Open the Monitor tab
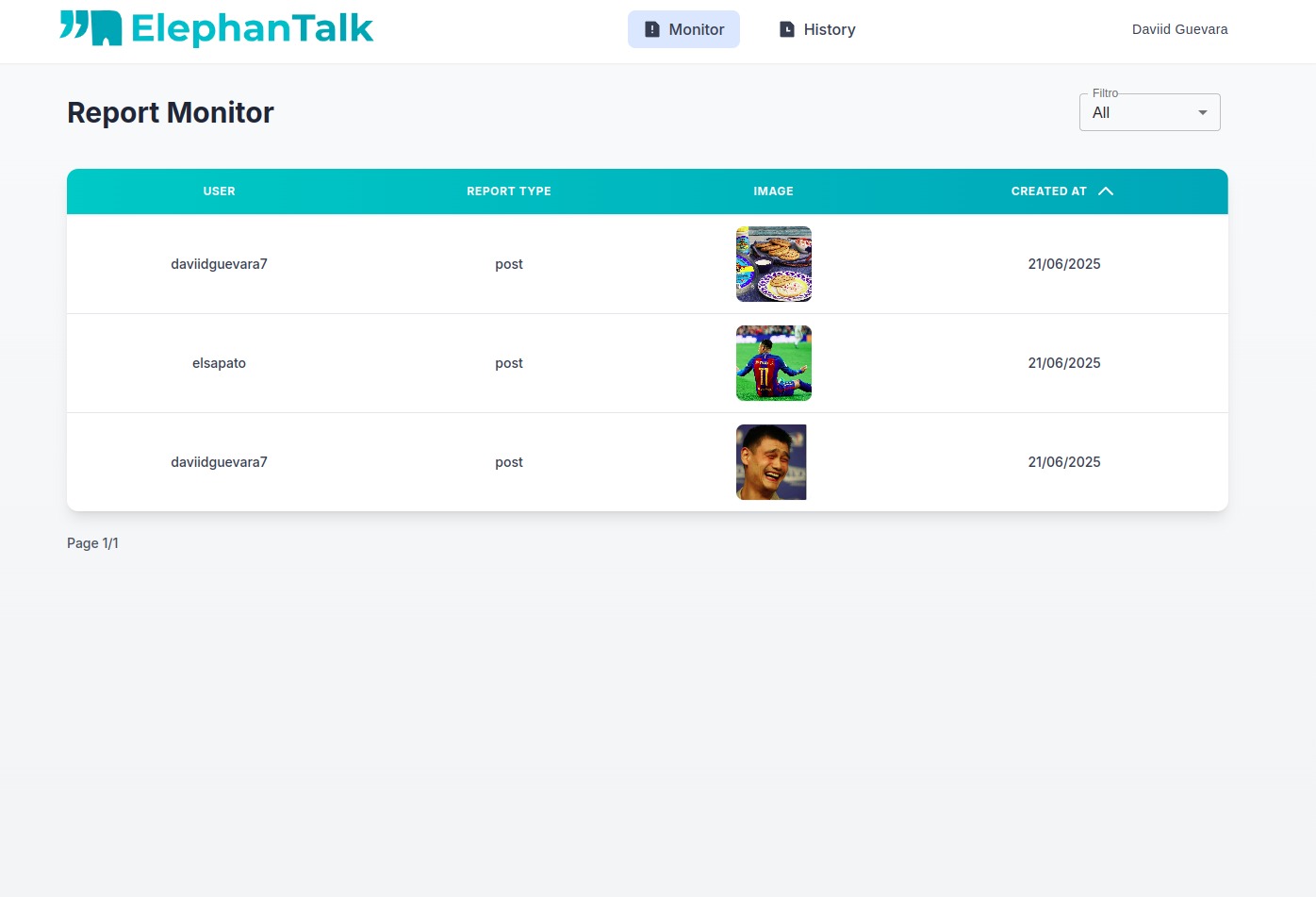Viewport: 1316px width, 897px height. (x=683, y=29)
